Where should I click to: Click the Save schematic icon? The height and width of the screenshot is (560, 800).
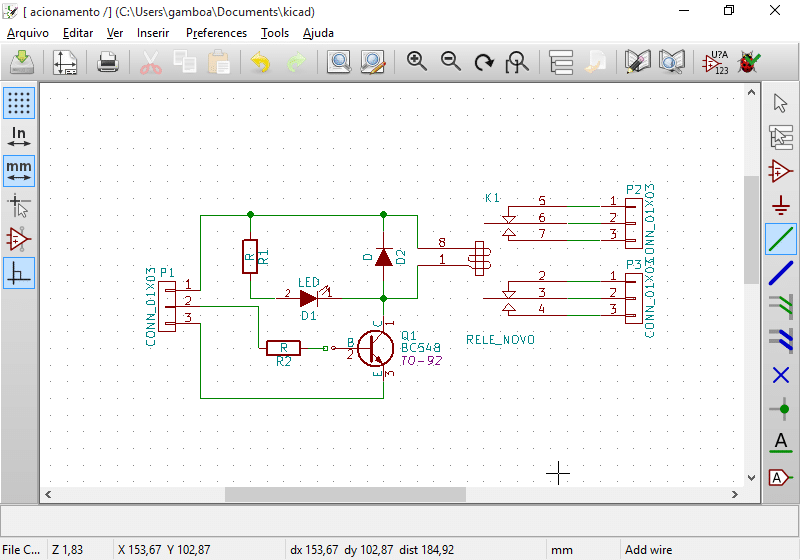22,62
